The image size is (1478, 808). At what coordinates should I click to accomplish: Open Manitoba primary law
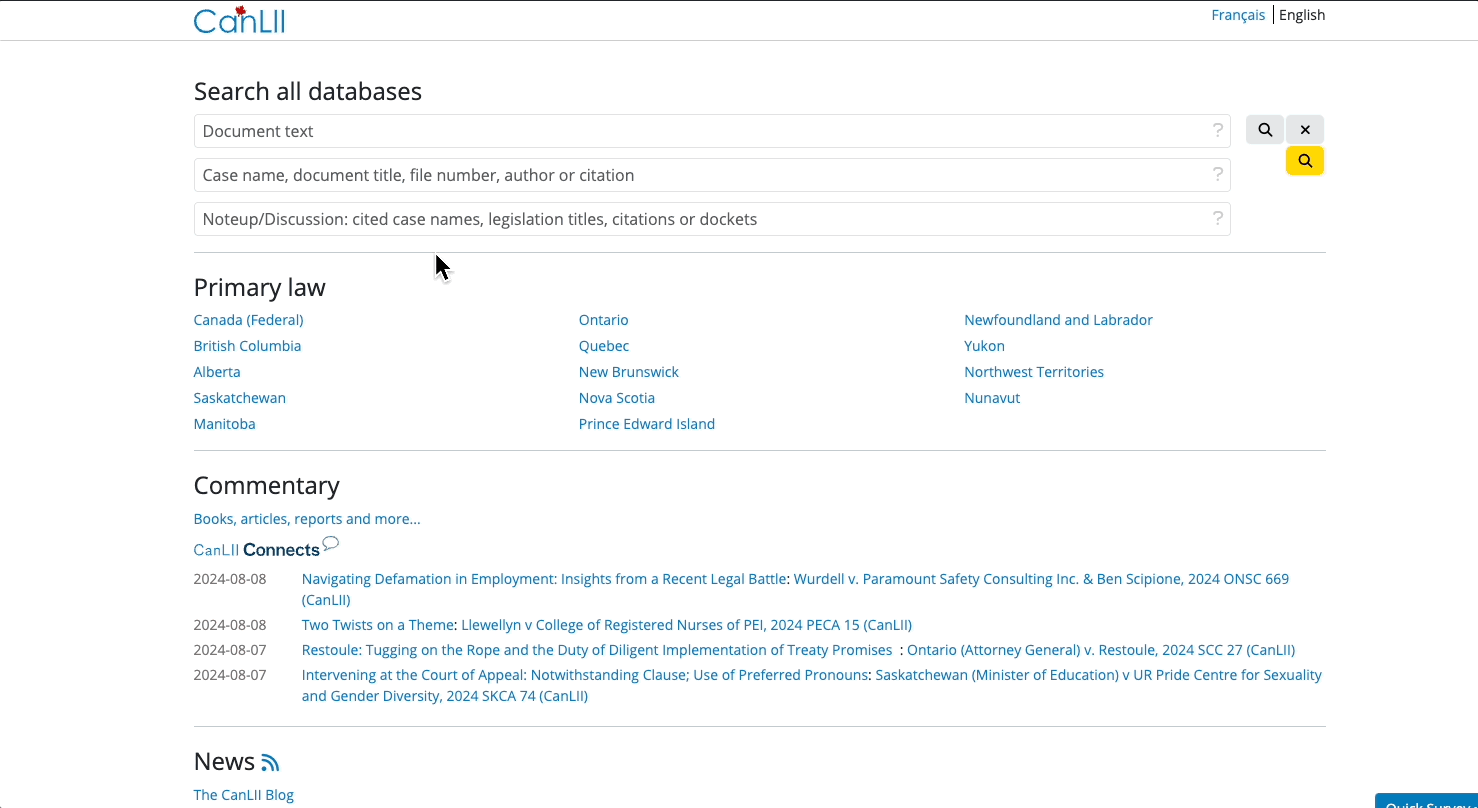(225, 424)
